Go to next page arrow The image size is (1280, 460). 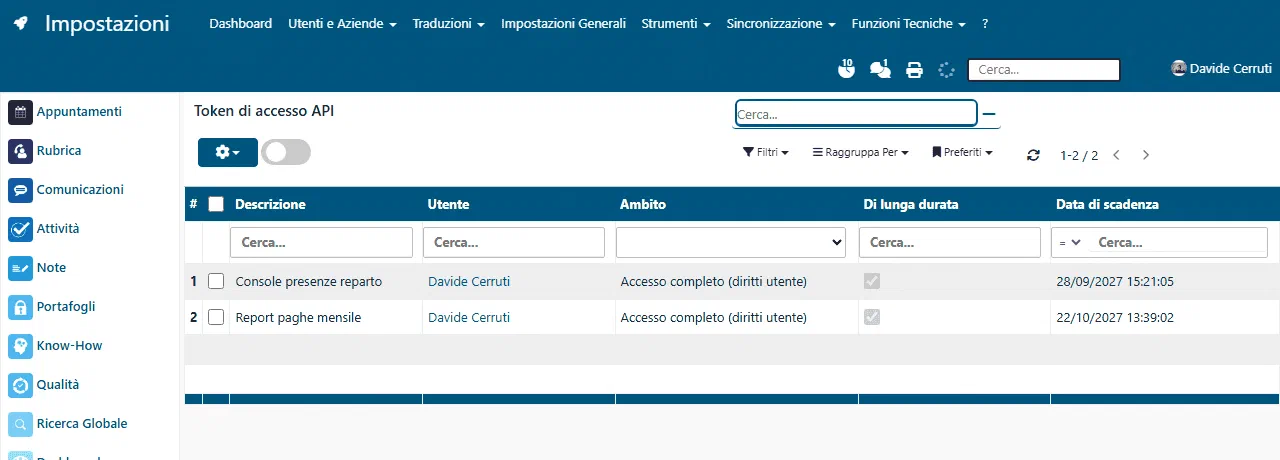point(1146,155)
